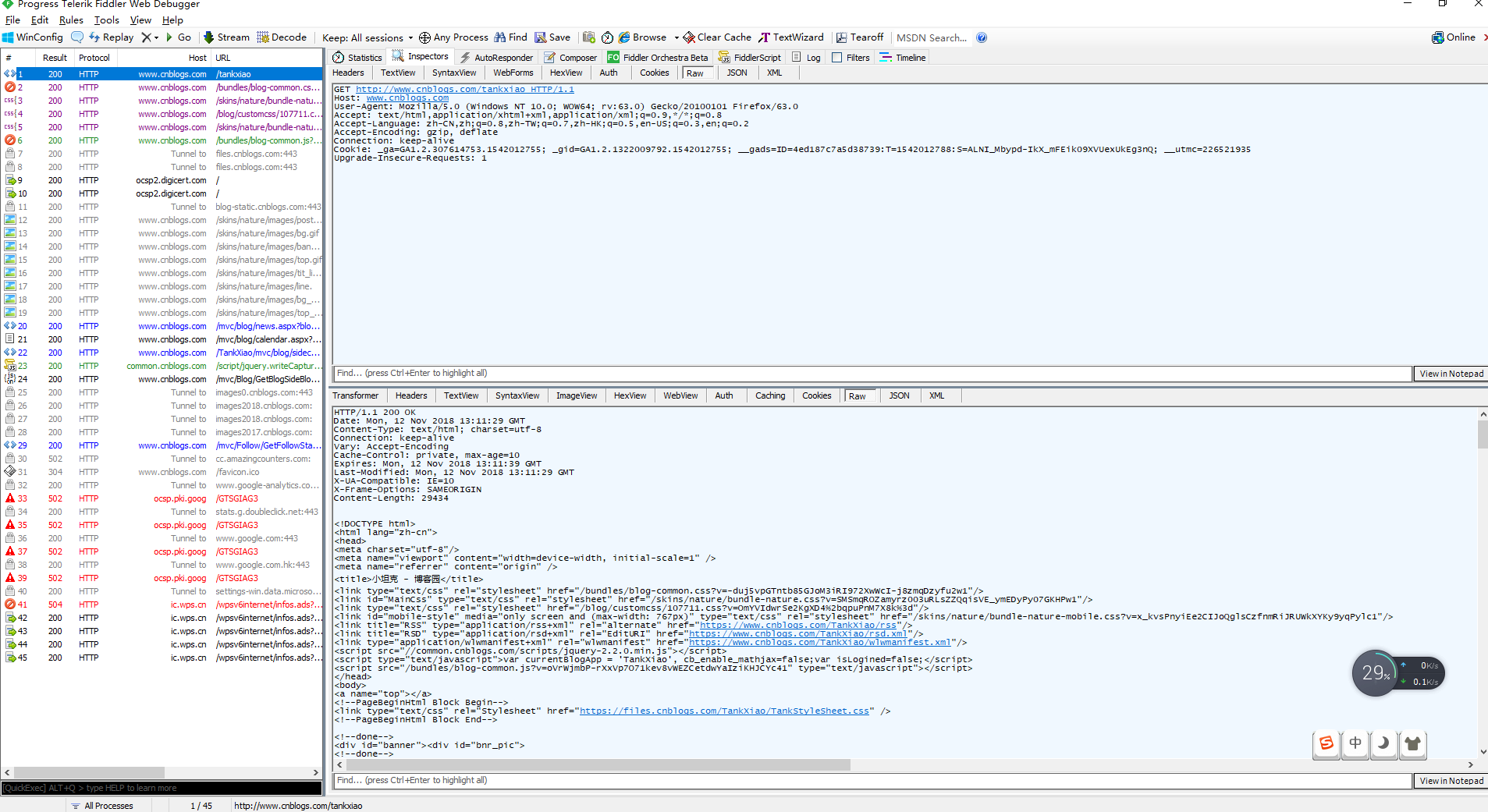Image resolution: width=1488 pixels, height=812 pixels.
Task: Open the Browse dropdown arrow
Action: click(677, 37)
